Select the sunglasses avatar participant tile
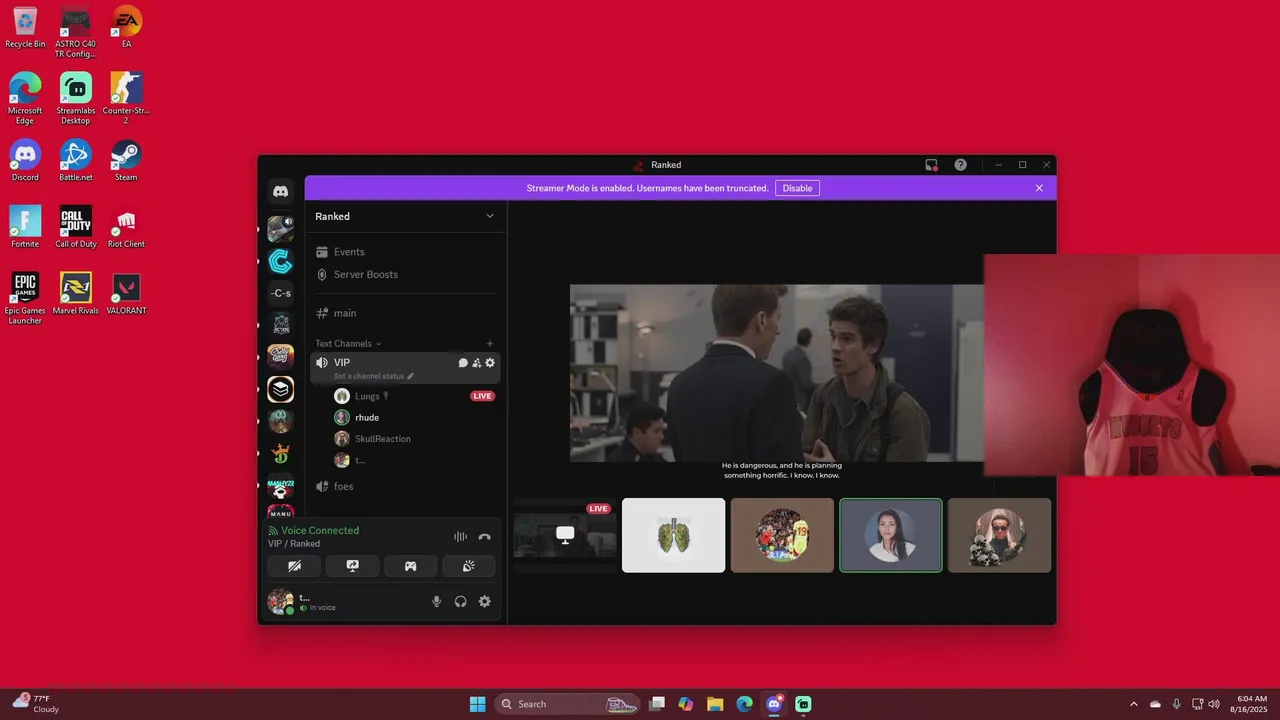This screenshot has width=1280, height=720. click(x=999, y=535)
